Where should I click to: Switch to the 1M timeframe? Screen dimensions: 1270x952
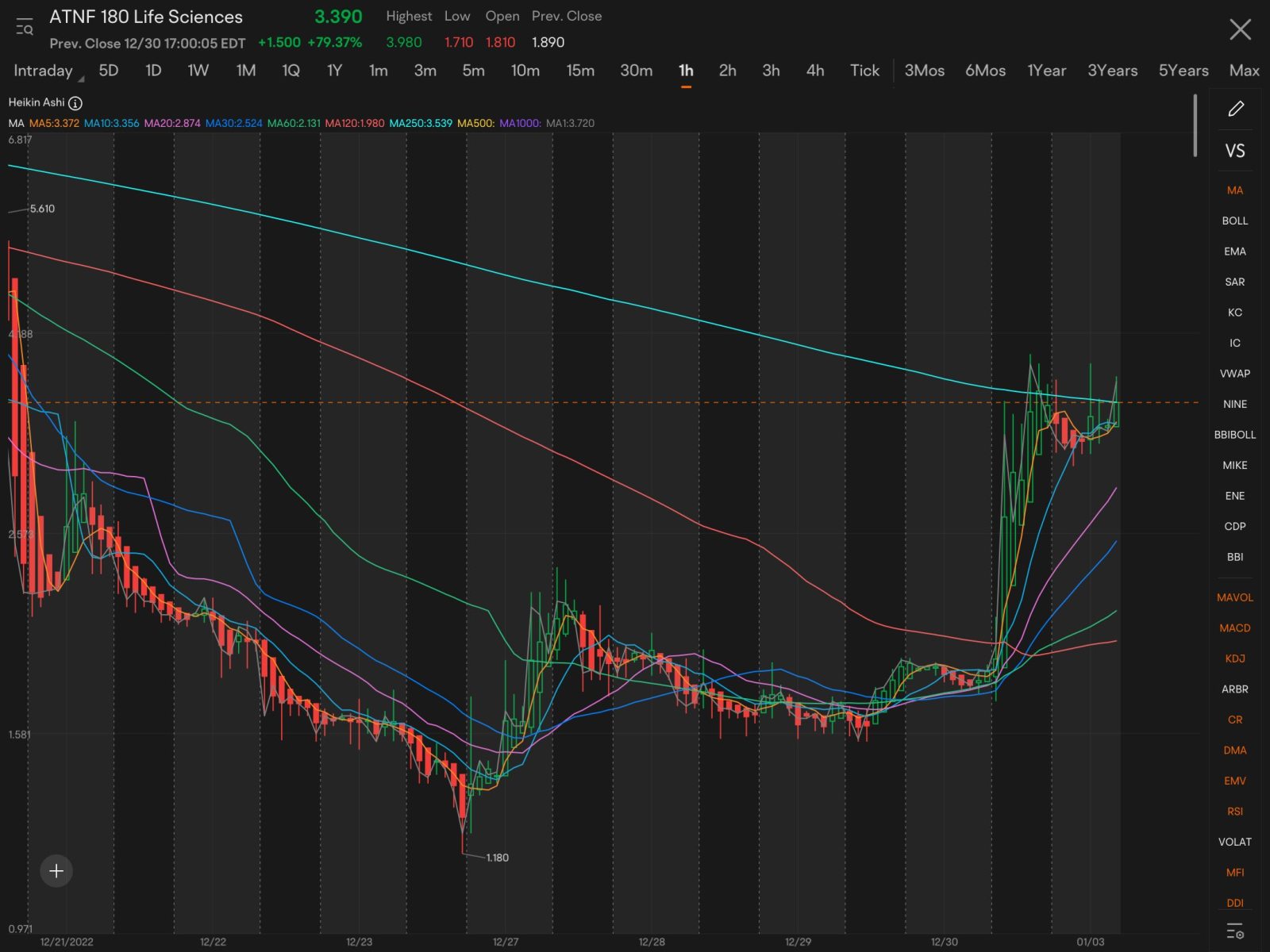(x=246, y=71)
